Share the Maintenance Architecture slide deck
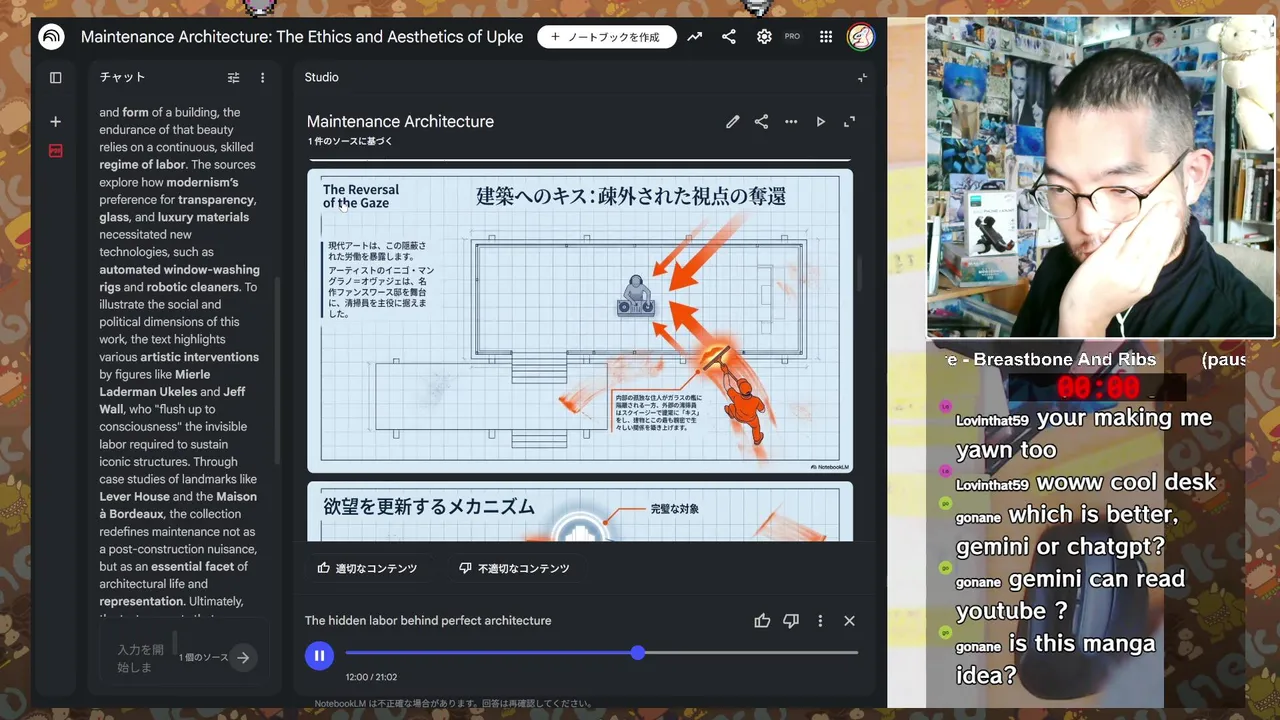This screenshot has width=1280, height=720. (x=762, y=122)
